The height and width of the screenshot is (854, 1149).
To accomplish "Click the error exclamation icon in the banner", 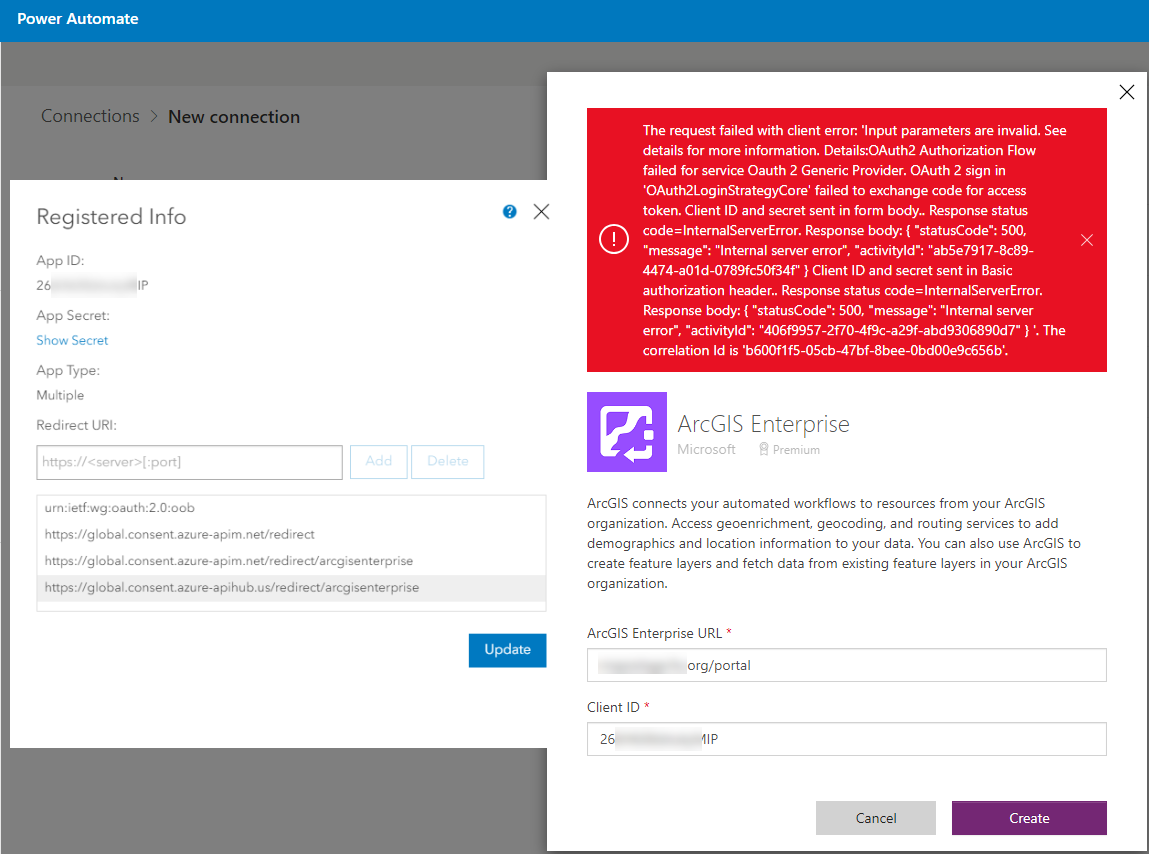I will [614, 239].
